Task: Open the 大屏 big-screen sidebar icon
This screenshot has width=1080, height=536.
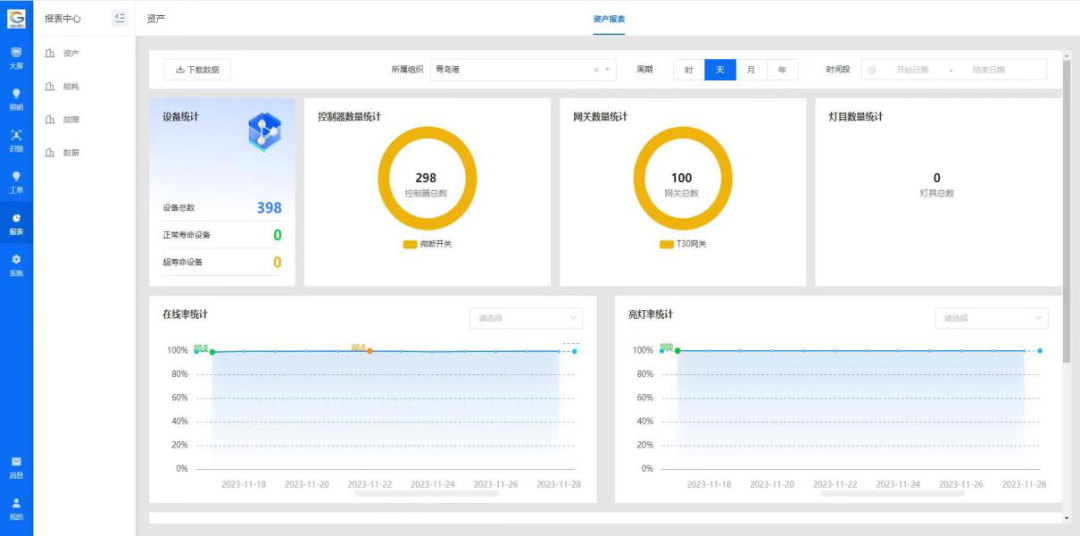Action: pos(16,57)
